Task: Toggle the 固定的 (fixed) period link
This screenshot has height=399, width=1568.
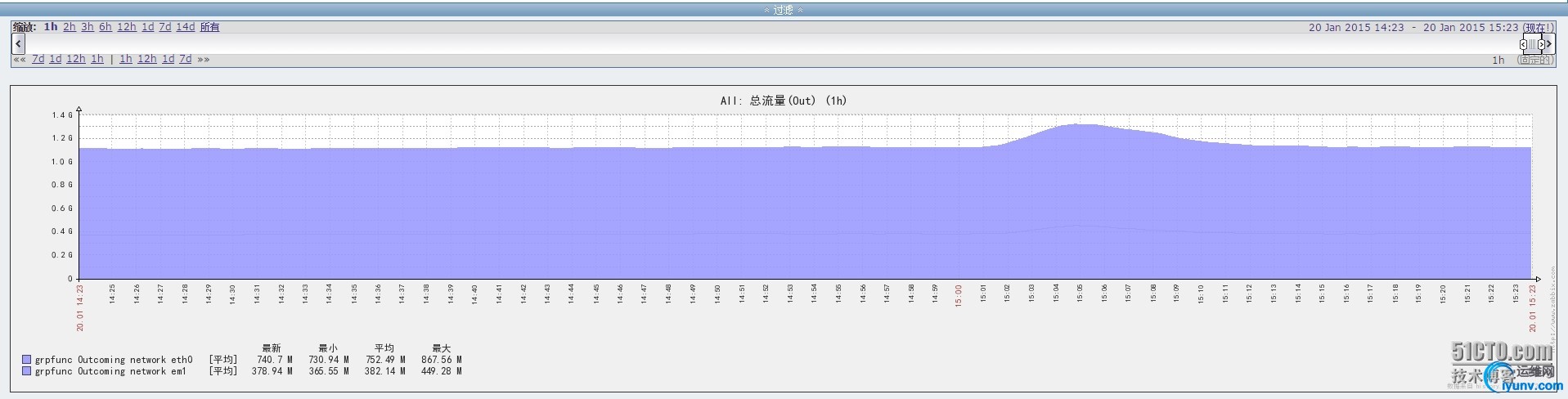Action: click(x=1534, y=60)
